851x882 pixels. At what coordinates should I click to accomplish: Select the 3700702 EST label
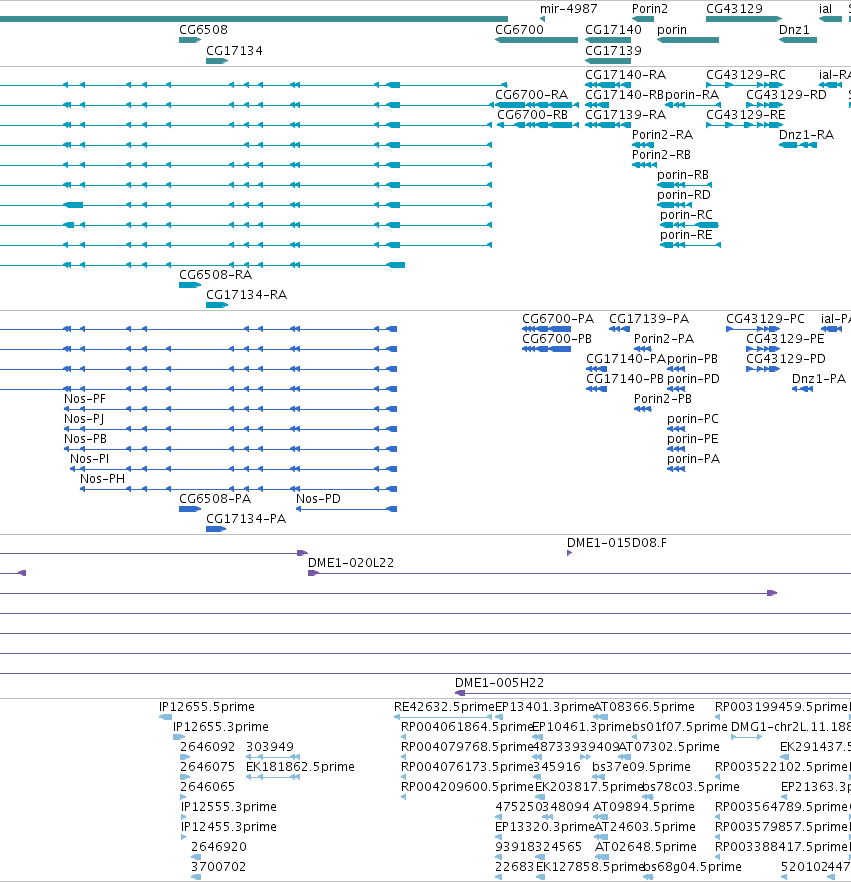(219, 867)
